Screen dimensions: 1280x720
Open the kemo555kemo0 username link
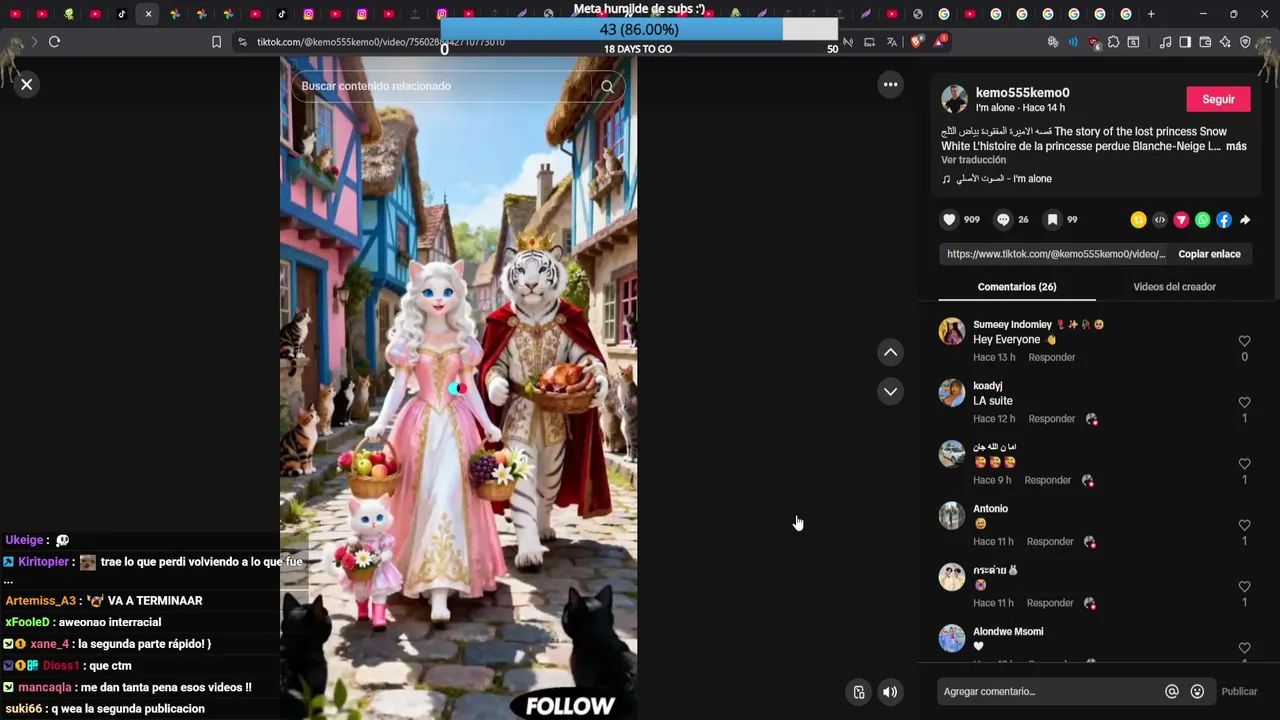coord(1022,92)
